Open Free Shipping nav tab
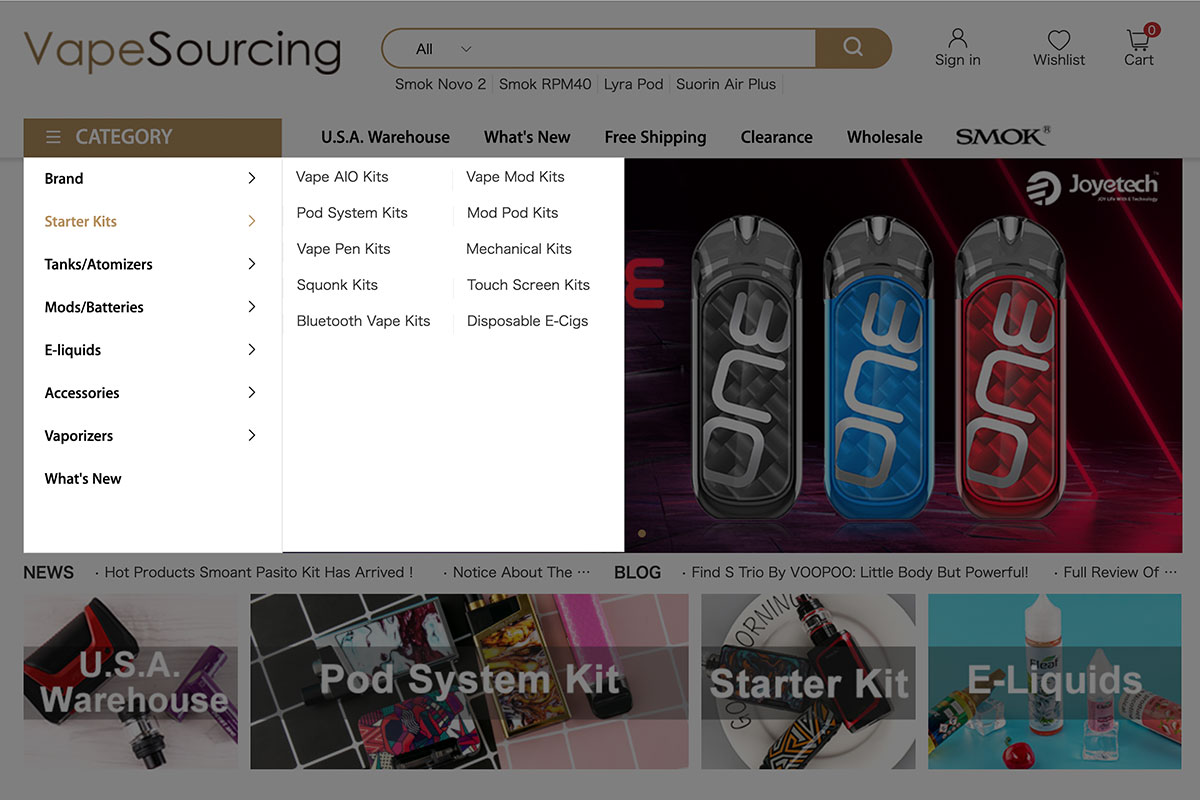Image resolution: width=1200 pixels, height=800 pixels. pos(655,137)
